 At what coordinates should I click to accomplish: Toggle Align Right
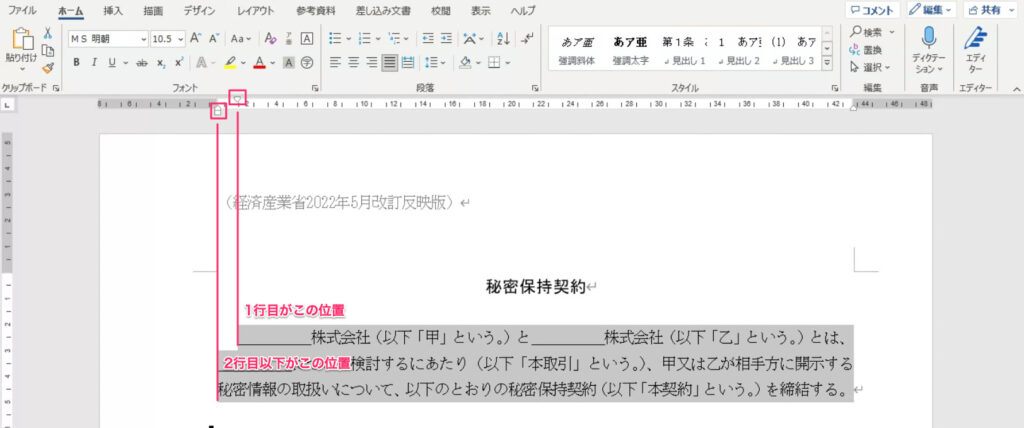(372, 63)
